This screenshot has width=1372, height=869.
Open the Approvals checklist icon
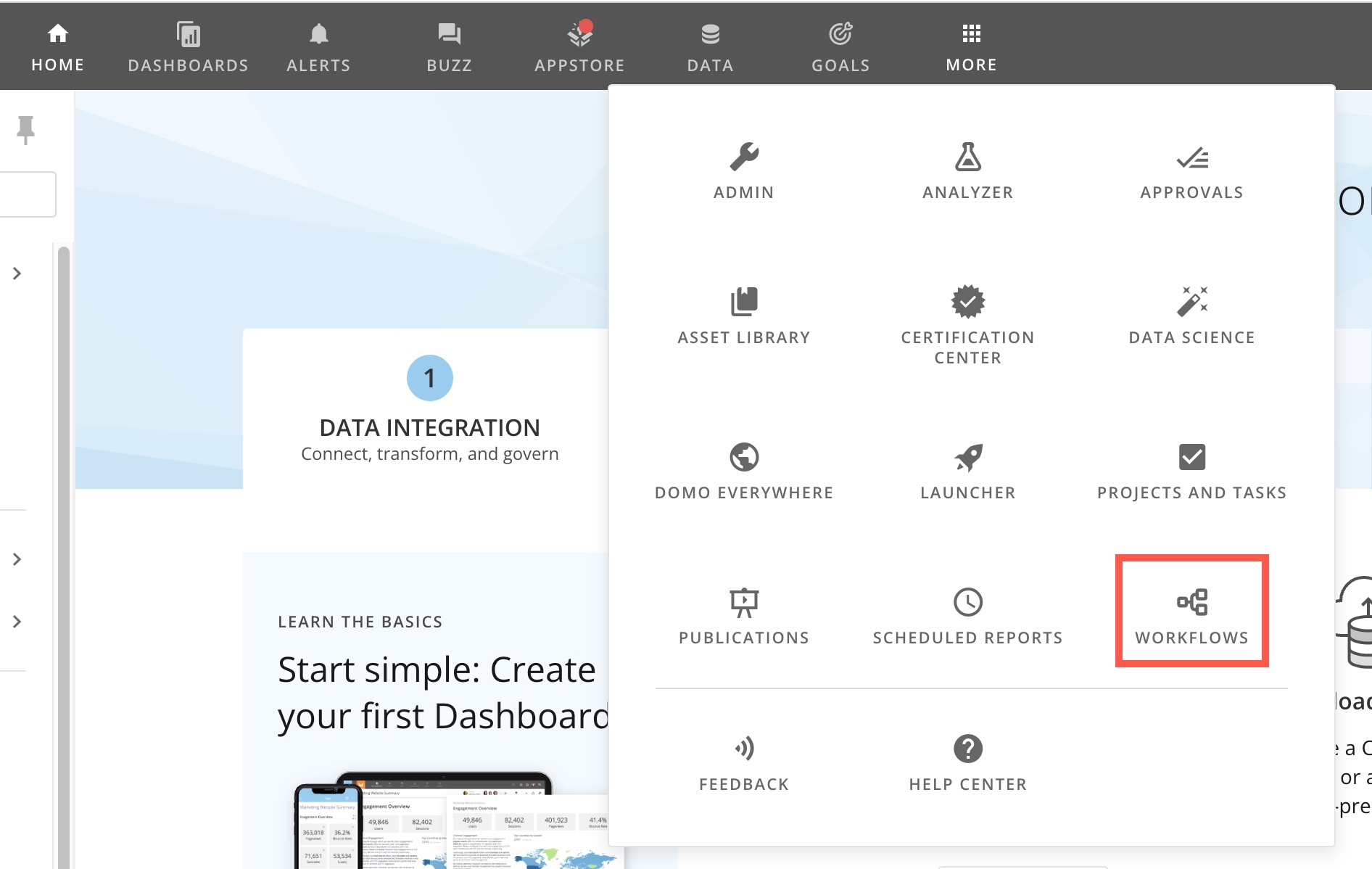pos(1191,157)
